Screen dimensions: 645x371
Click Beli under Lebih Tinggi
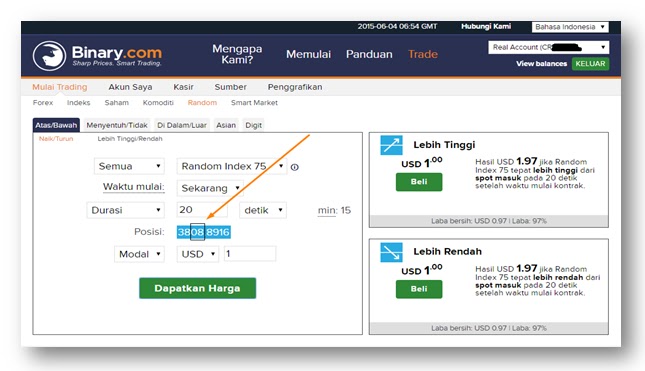click(x=419, y=182)
